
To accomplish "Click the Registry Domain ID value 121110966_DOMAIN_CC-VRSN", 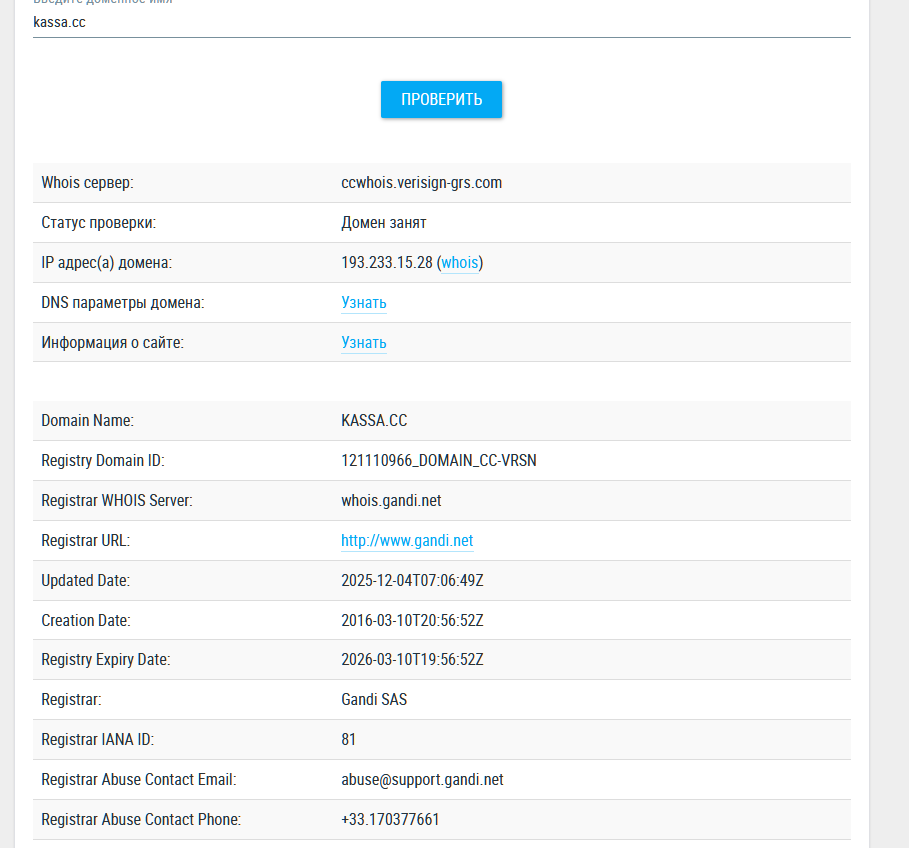I will tap(445, 461).
